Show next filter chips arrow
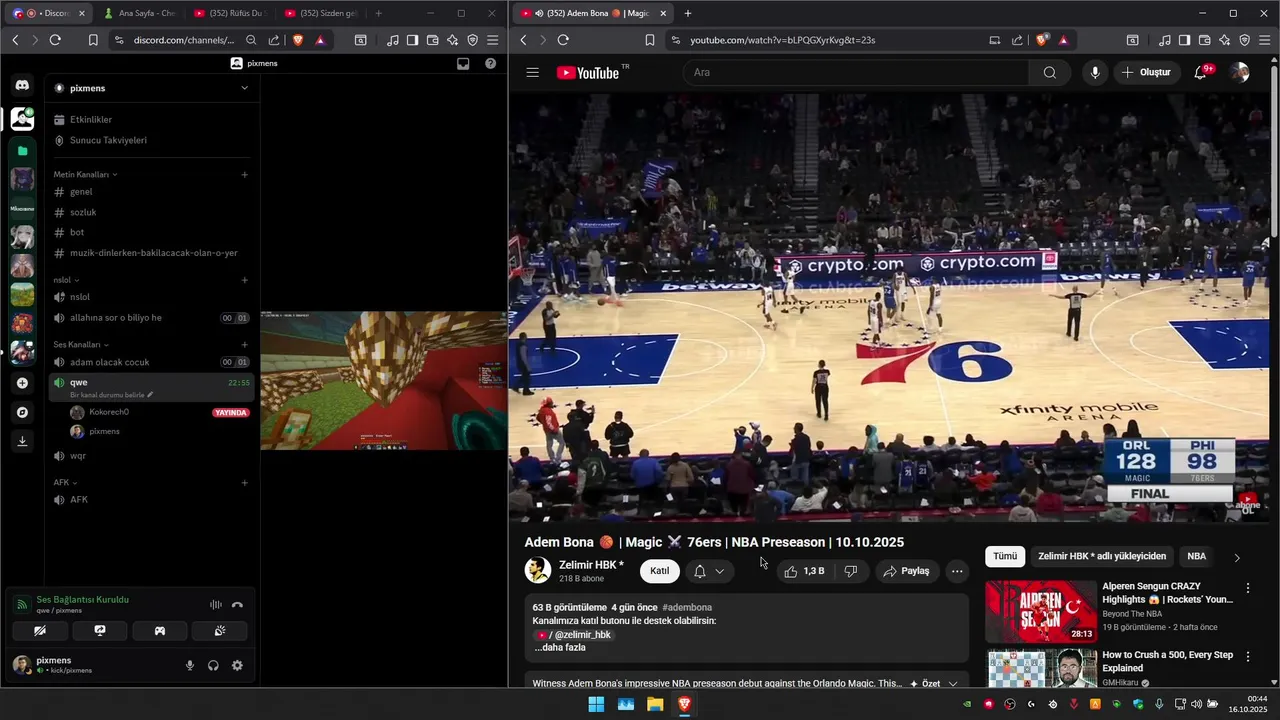This screenshot has width=1280, height=720. point(1237,557)
